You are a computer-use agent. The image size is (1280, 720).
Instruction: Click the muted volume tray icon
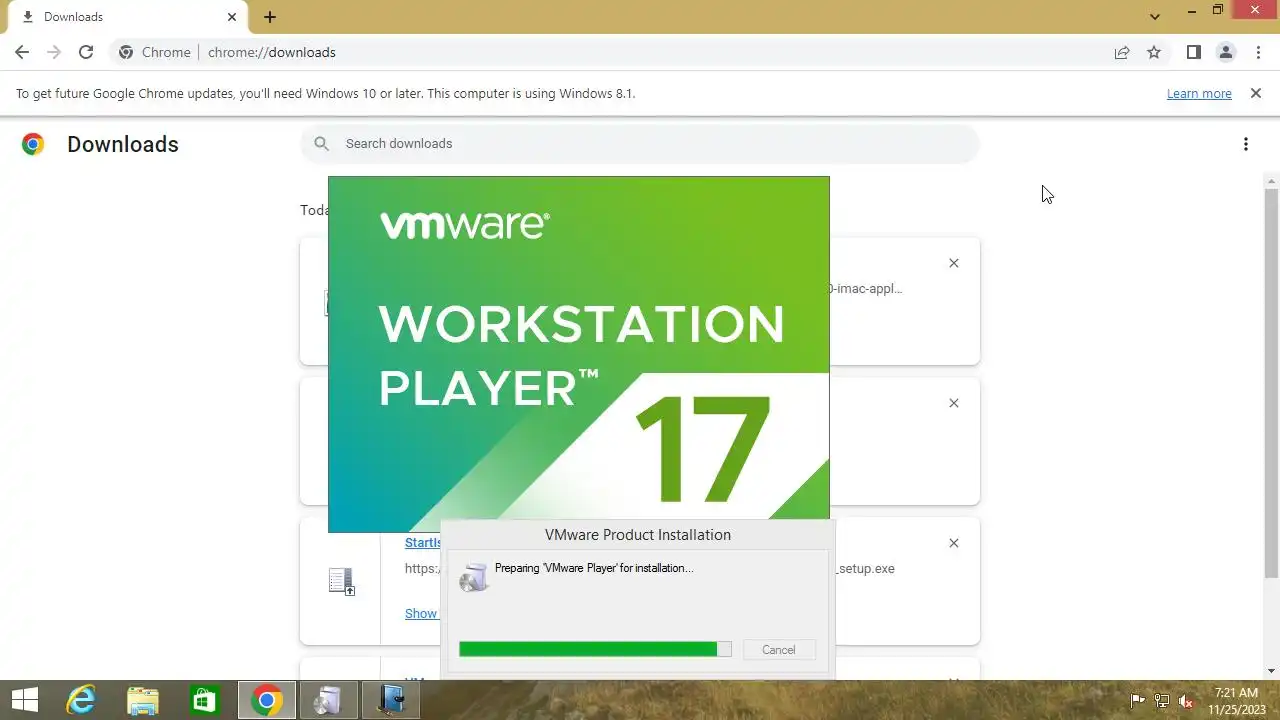point(1187,701)
